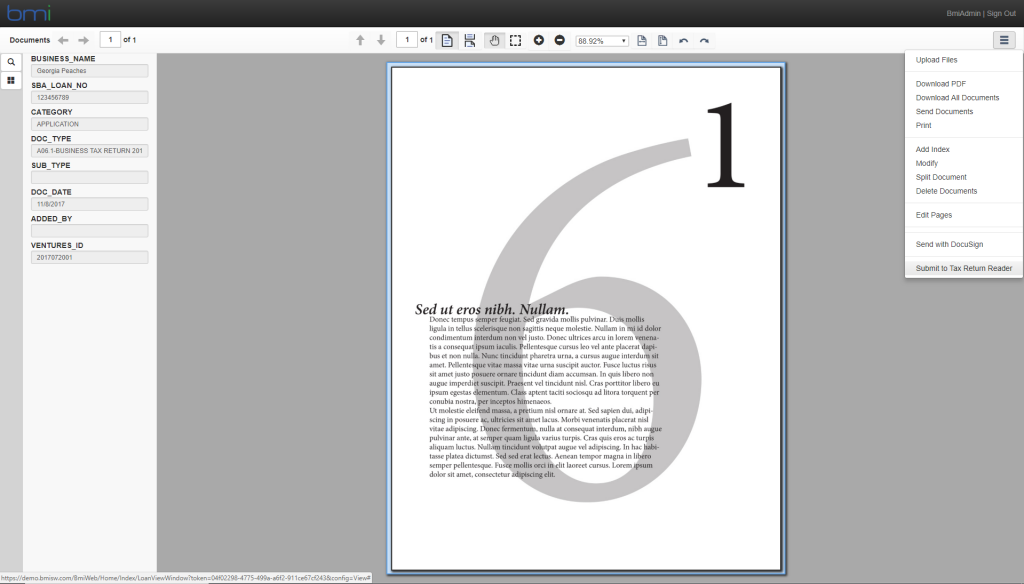Click the search magnifier icon in sidebar

pyautogui.click(x=11, y=62)
